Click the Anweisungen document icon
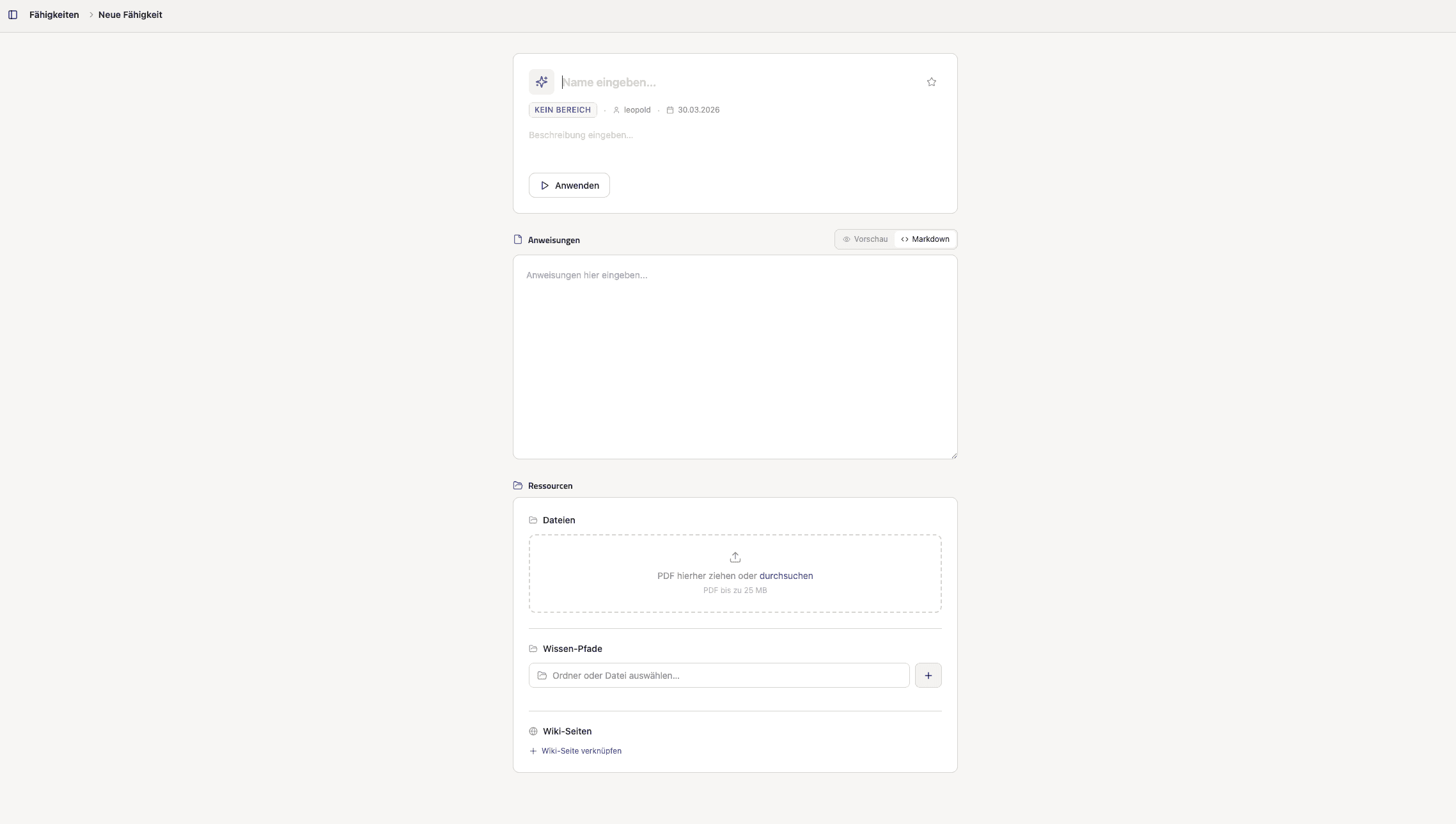Viewport: 1456px width, 824px height. click(518, 239)
